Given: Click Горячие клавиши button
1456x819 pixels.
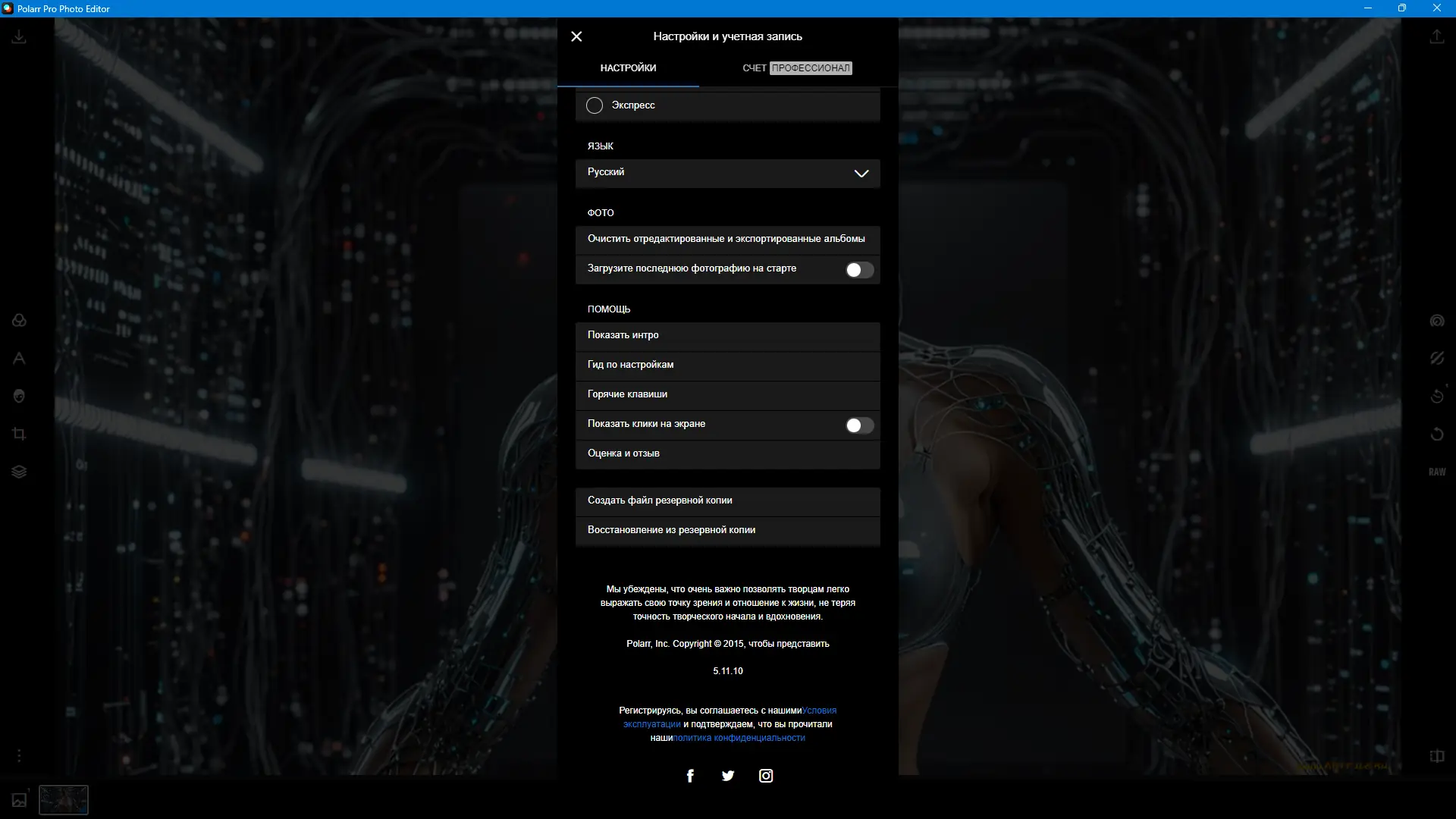Looking at the screenshot, I should [x=727, y=394].
